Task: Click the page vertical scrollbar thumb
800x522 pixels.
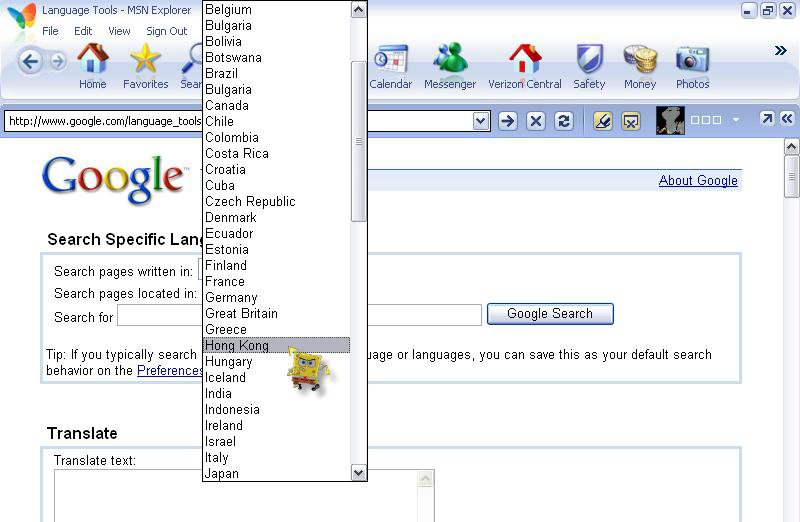Action: [x=791, y=177]
